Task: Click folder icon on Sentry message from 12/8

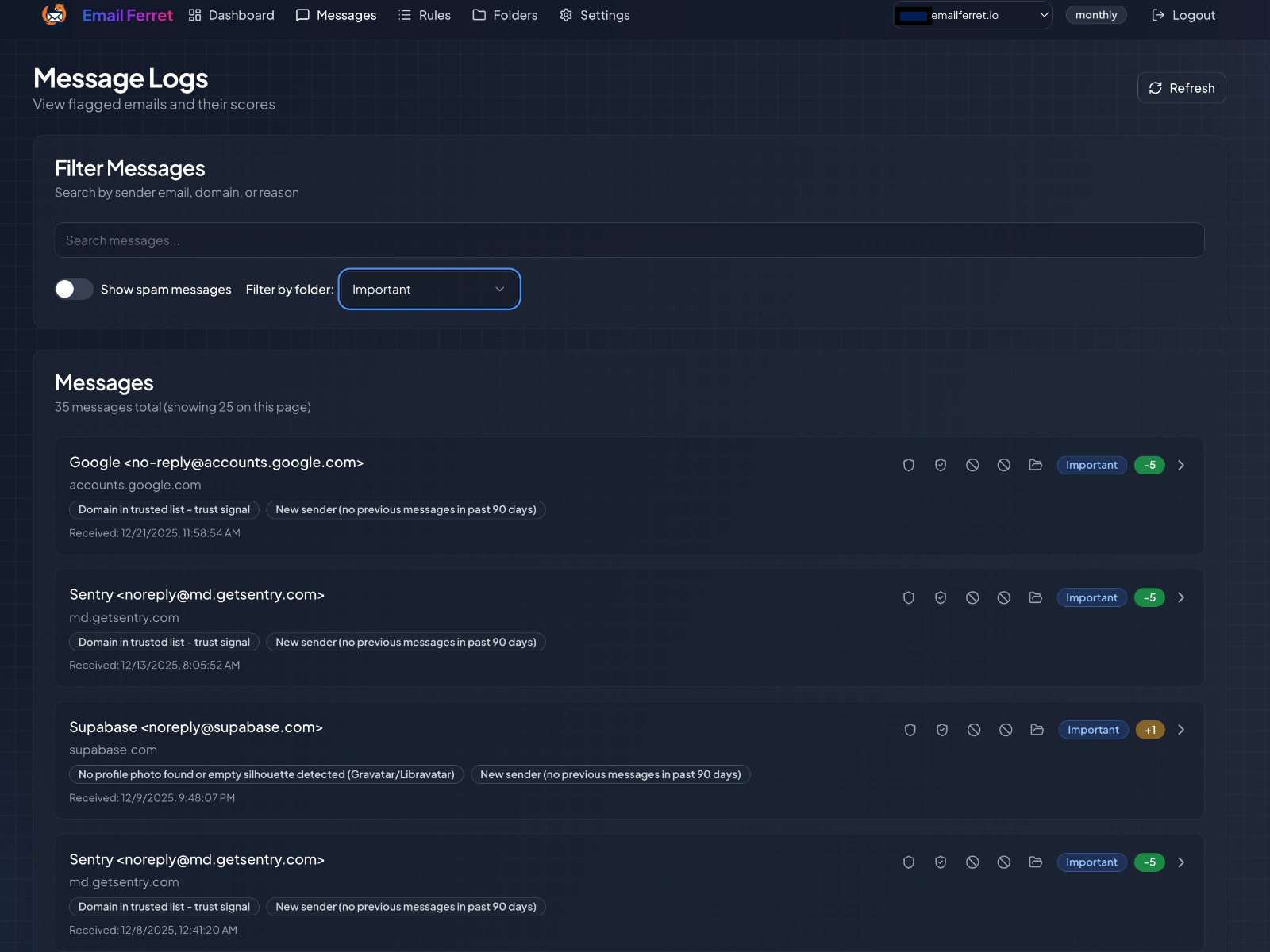Action: (1036, 862)
